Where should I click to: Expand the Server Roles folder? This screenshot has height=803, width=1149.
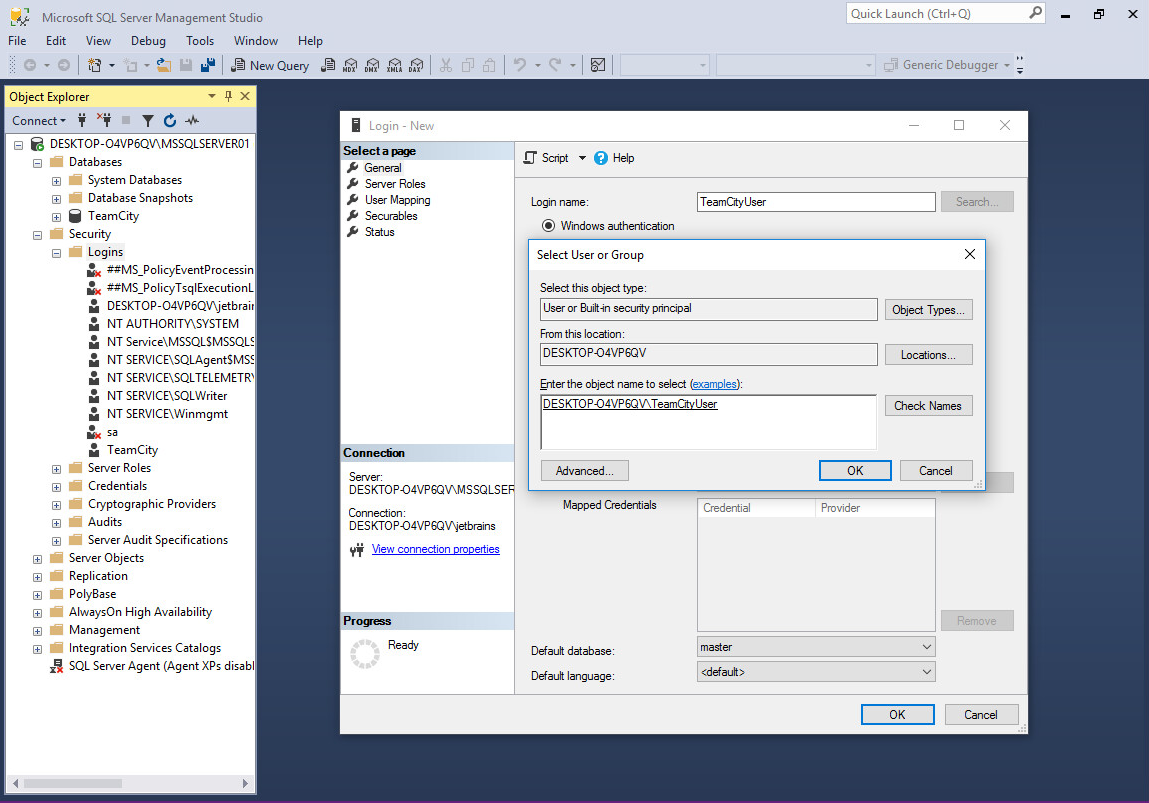click(57, 468)
